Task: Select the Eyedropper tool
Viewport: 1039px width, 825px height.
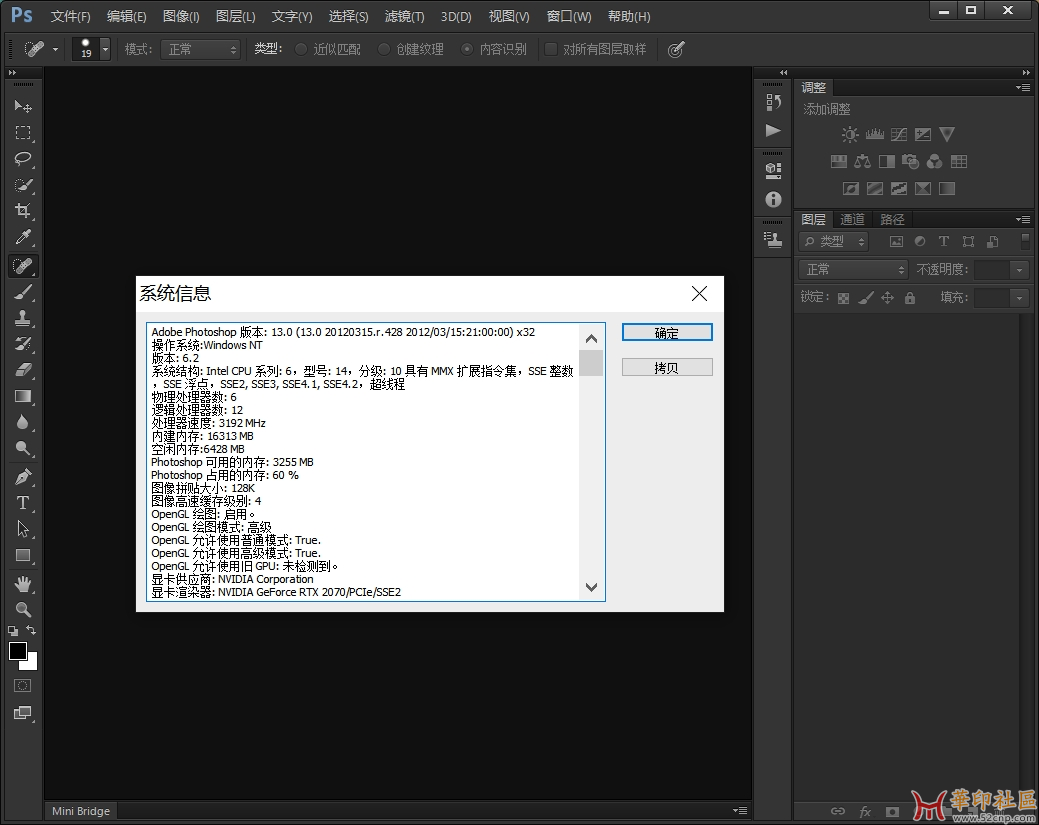Action: click(x=23, y=238)
